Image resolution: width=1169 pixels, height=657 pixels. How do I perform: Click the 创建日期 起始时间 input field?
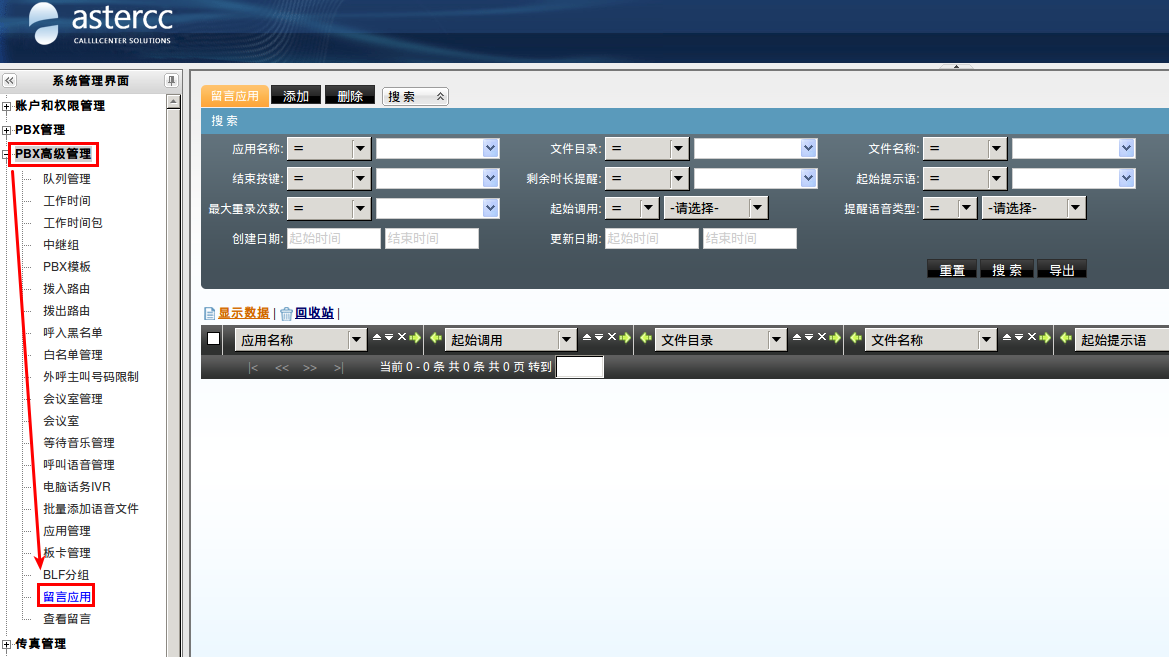pos(333,239)
